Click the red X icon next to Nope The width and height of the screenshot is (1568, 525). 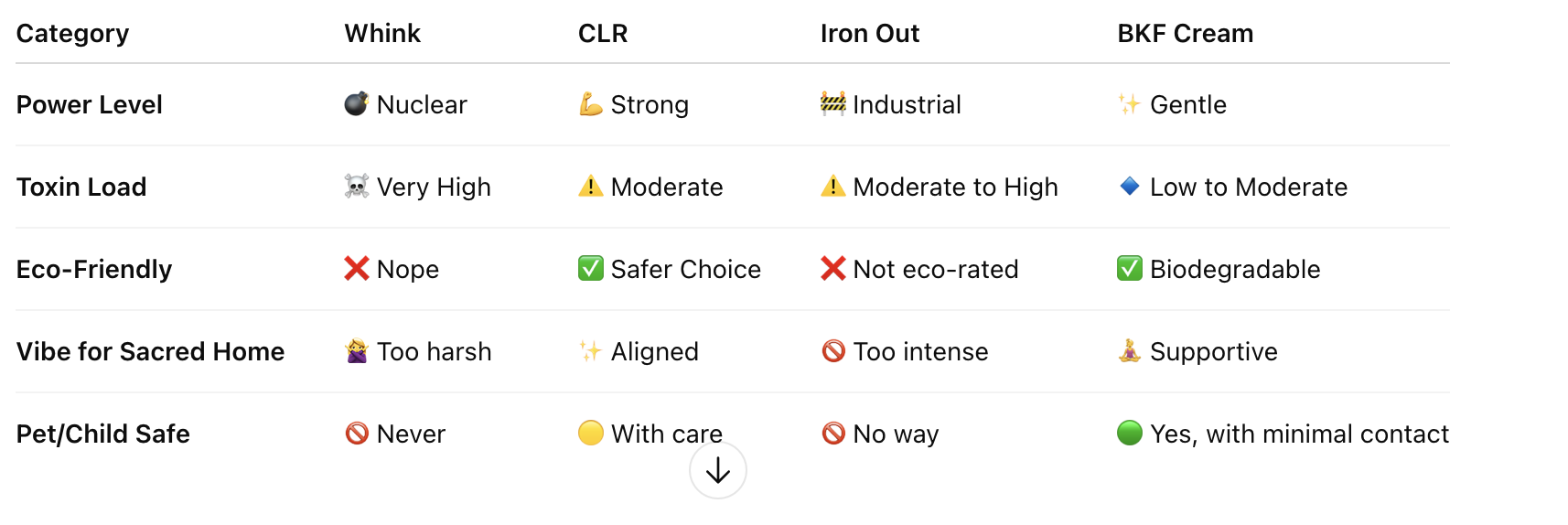[357, 269]
